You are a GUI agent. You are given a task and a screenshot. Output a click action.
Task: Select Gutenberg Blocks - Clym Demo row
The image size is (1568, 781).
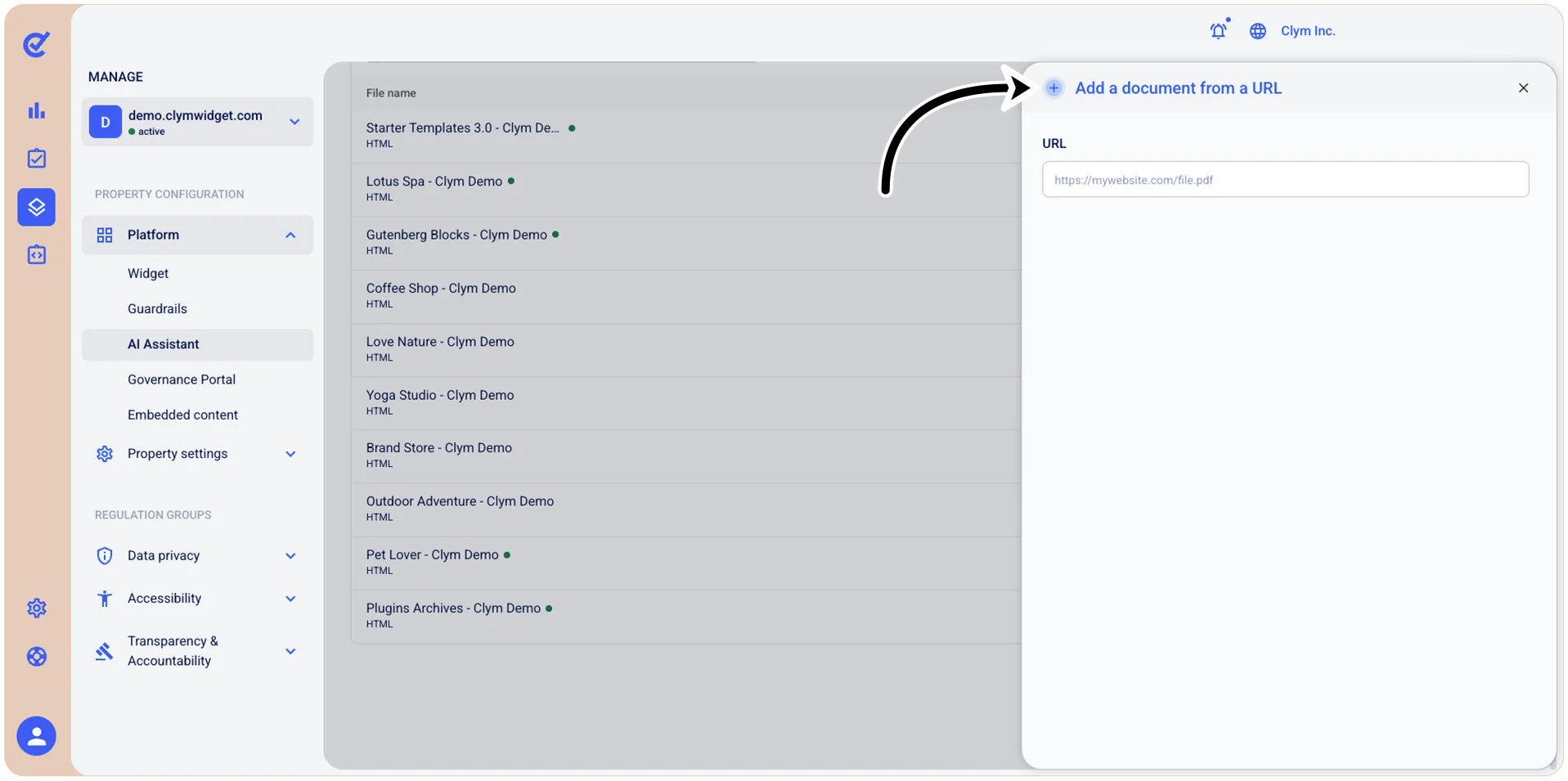click(686, 242)
